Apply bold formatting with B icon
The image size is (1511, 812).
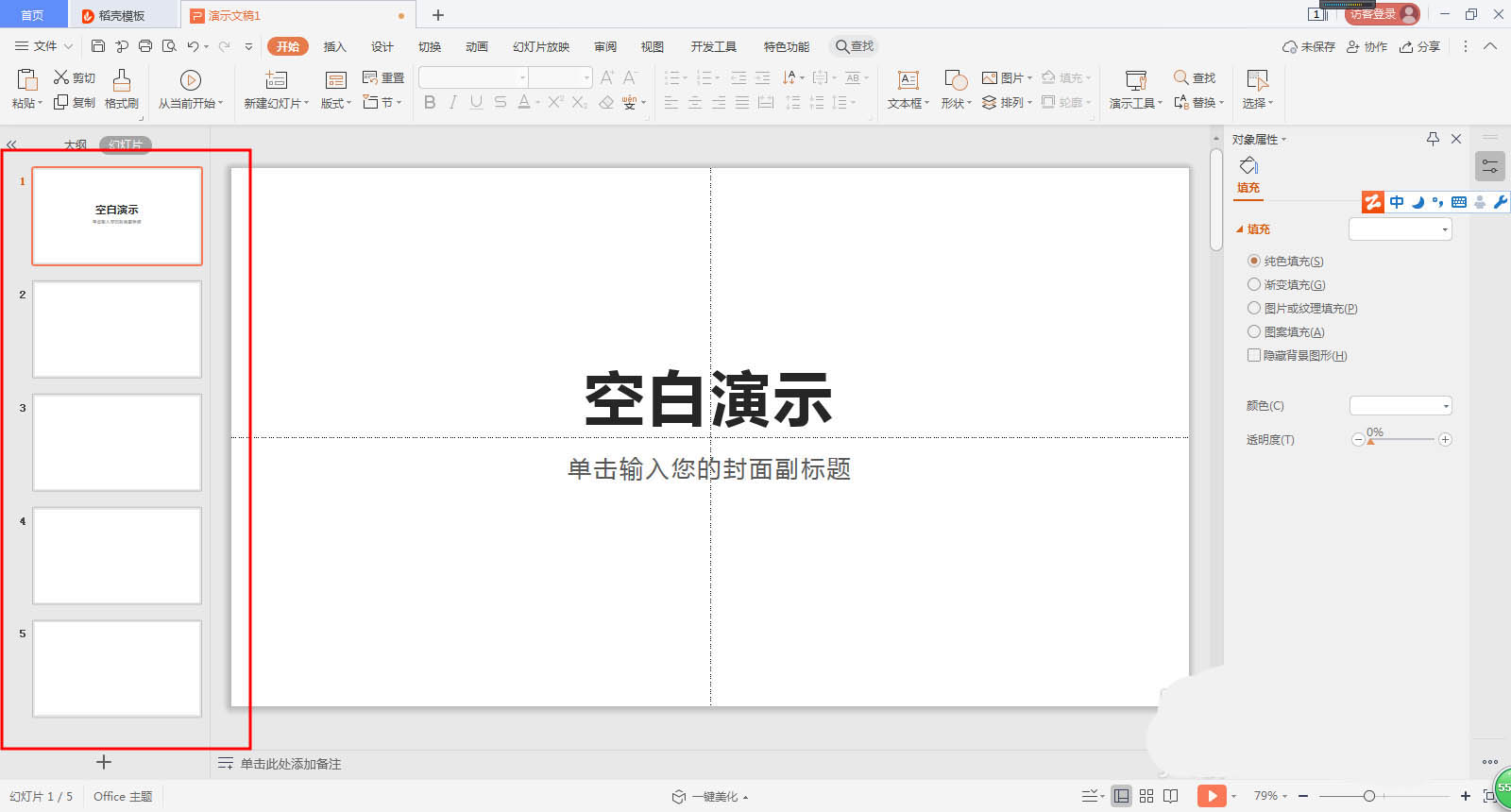(430, 102)
